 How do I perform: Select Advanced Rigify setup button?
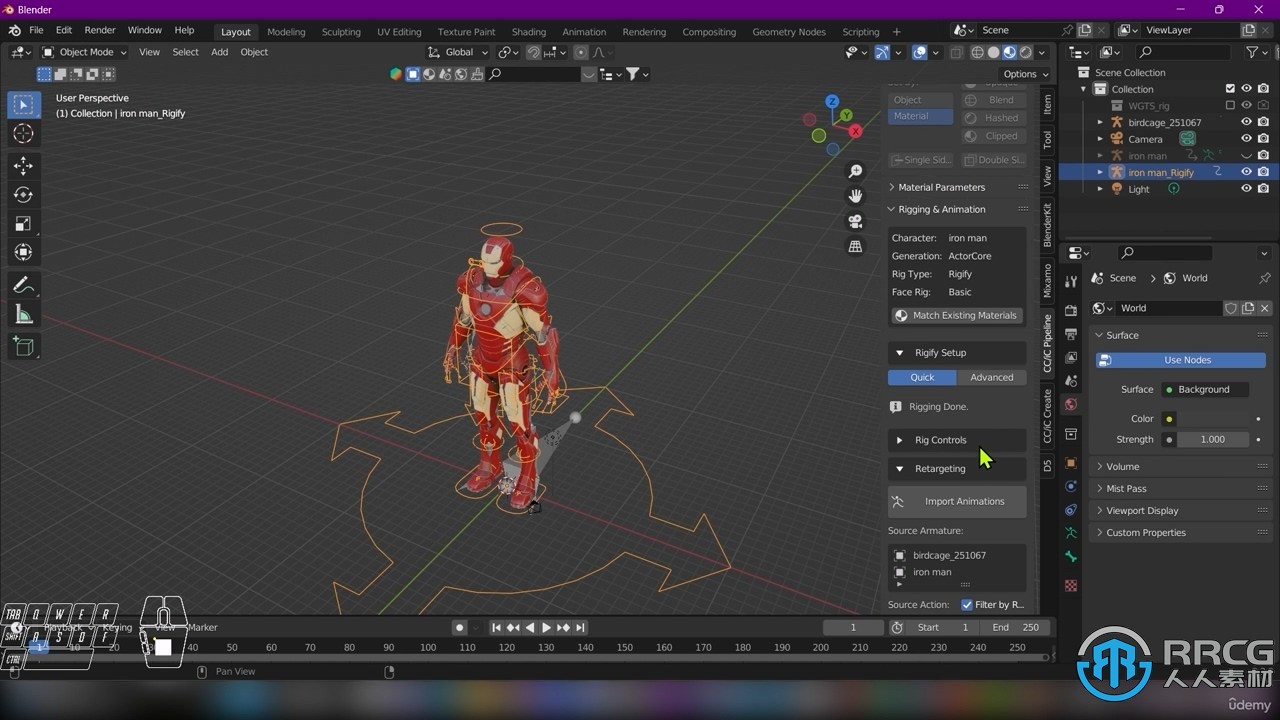pos(992,377)
